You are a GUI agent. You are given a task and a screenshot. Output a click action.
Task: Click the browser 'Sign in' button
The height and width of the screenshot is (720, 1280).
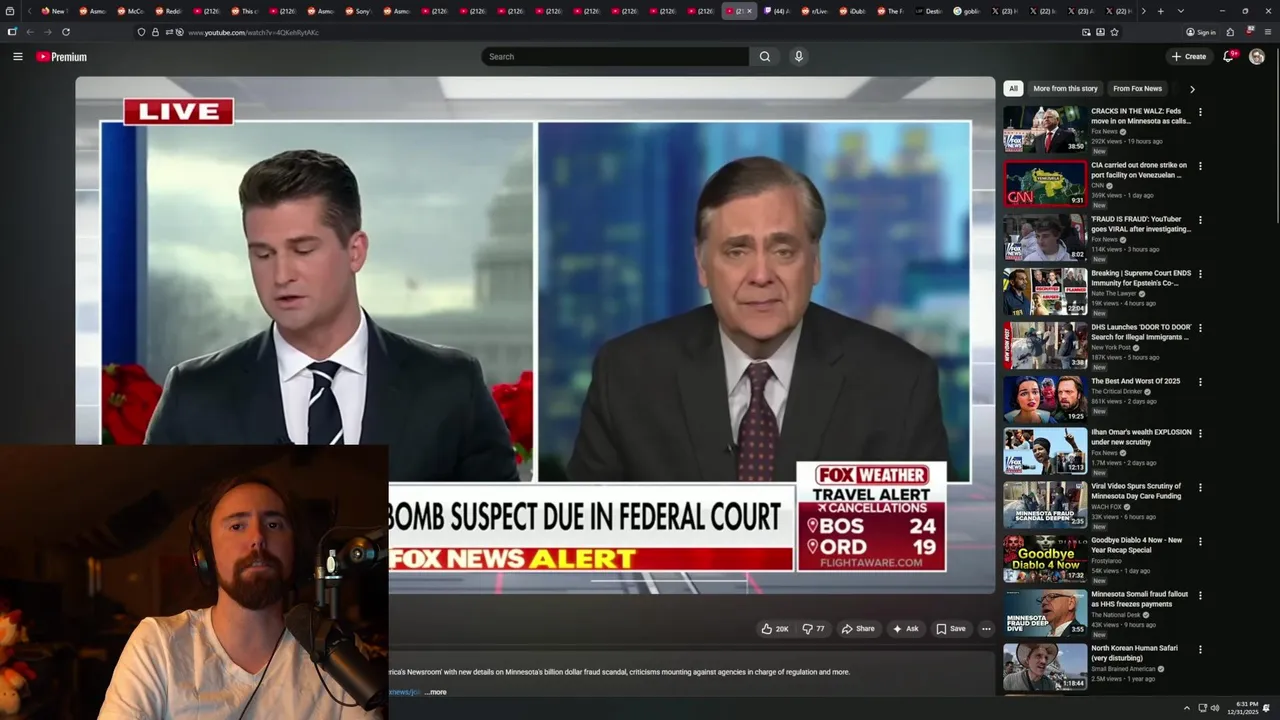tap(1201, 32)
